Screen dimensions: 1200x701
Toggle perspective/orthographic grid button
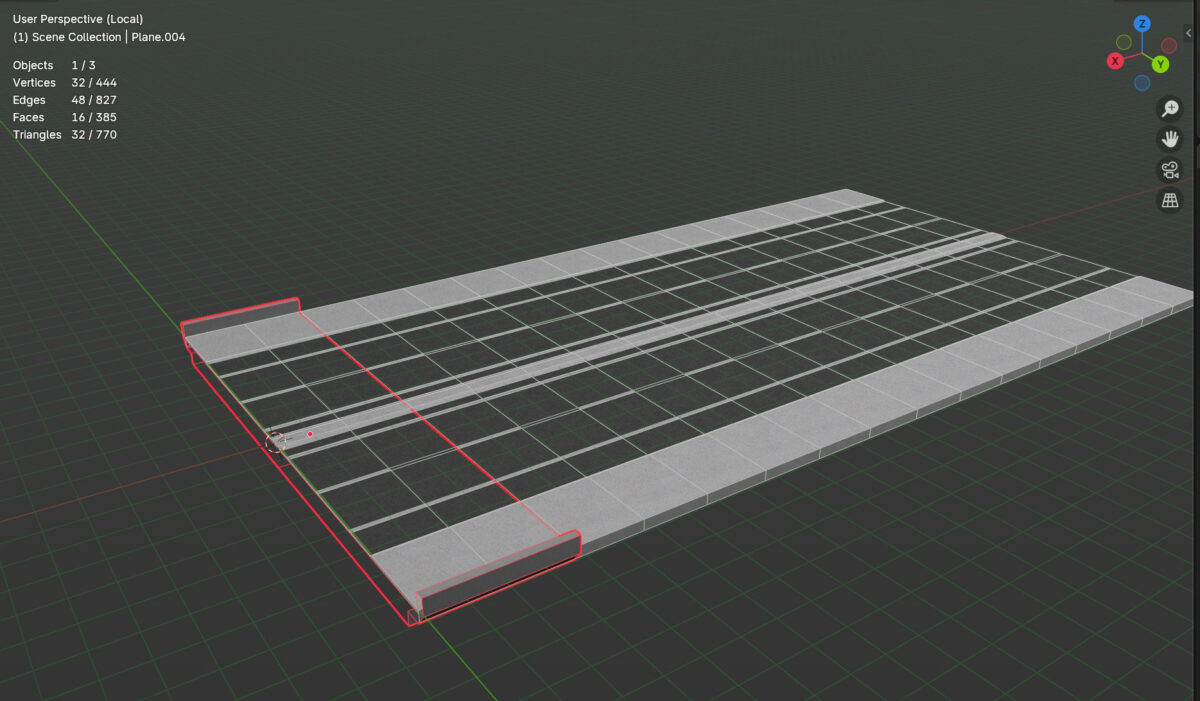(x=1169, y=201)
